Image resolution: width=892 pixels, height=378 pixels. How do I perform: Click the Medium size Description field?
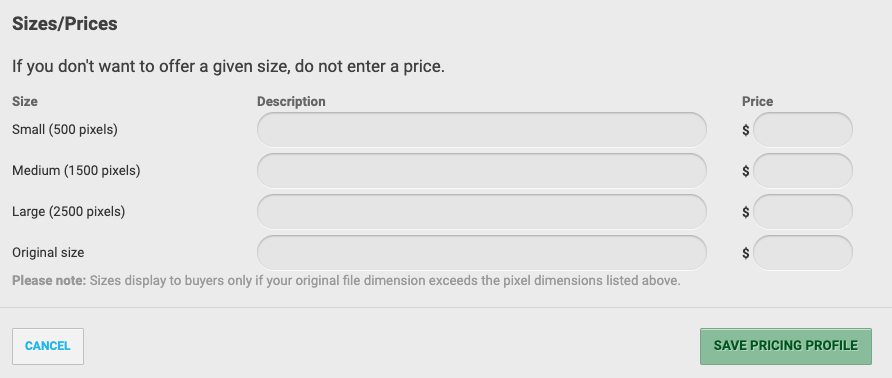(481, 171)
